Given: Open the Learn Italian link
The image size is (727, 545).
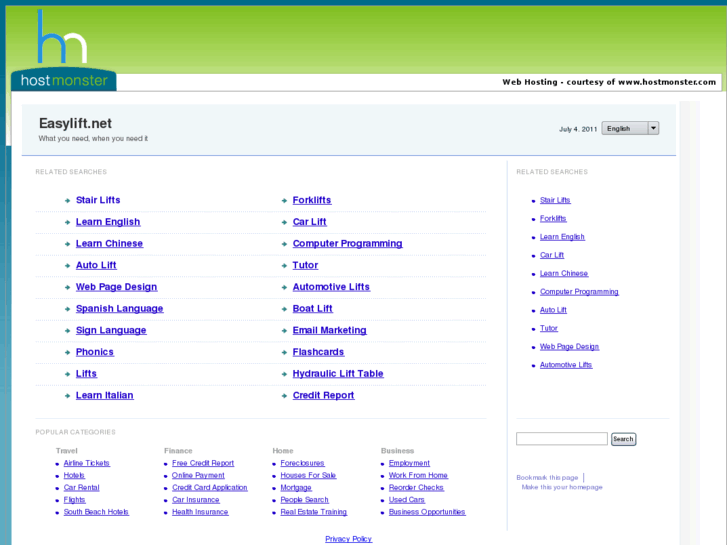Looking at the screenshot, I should [x=105, y=396].
